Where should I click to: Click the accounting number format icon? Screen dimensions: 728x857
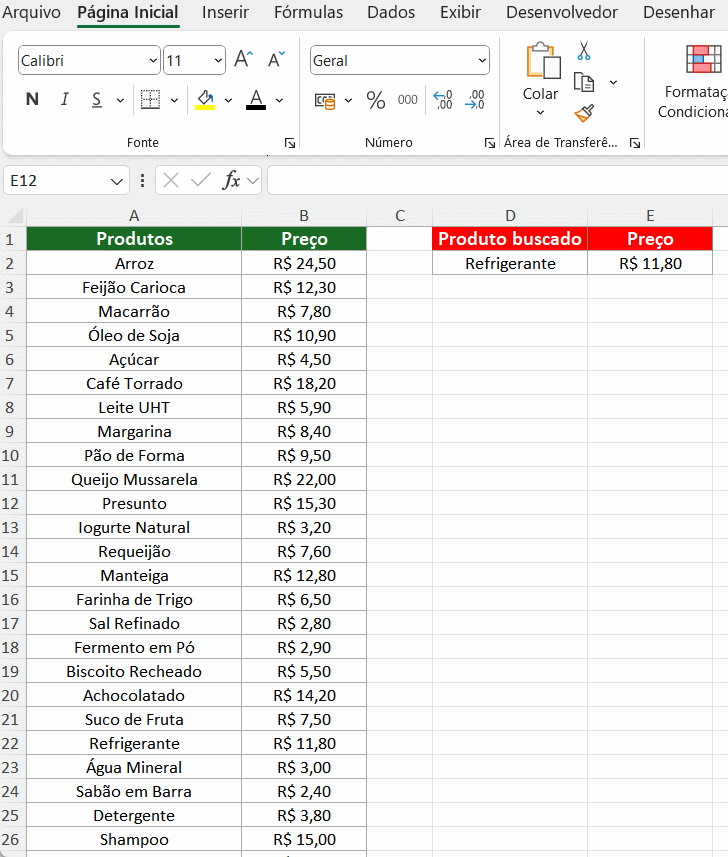pyautogui.click(x=325, y=101)
